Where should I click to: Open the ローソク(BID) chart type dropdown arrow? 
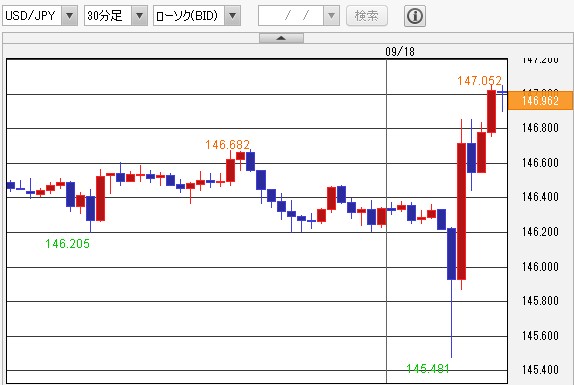[232, 16]
